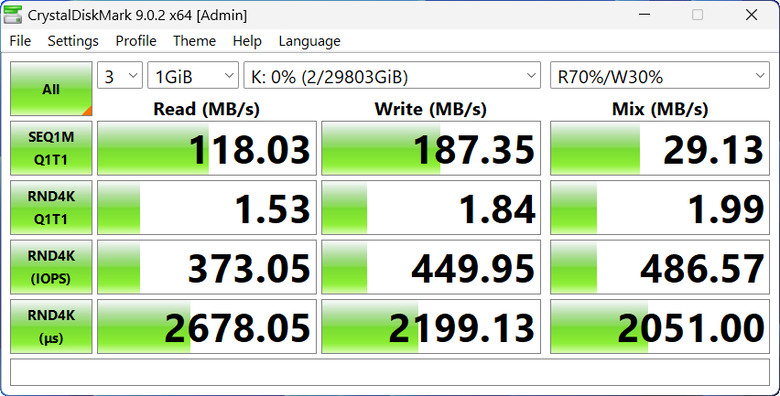Open the R70%/W30% mix ratio dropdown
This screenshot has width=780, height=396.
point(660,76)
